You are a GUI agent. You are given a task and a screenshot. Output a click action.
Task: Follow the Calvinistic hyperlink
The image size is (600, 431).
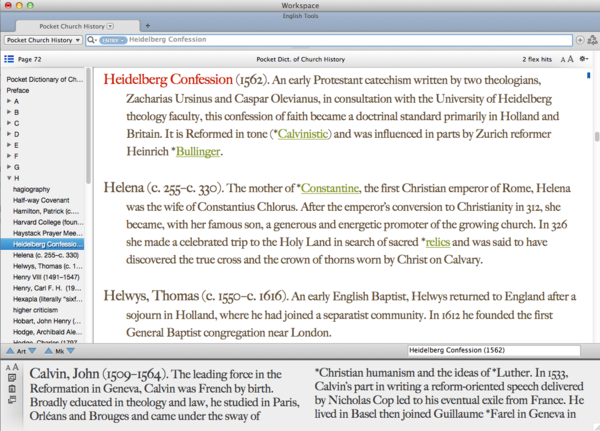303,134
